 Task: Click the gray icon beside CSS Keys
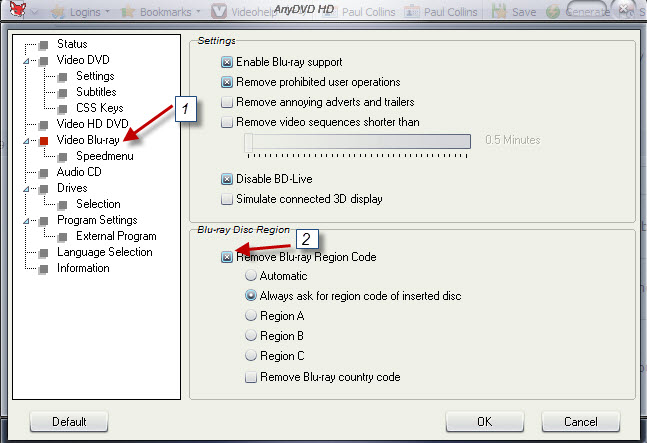63,109
